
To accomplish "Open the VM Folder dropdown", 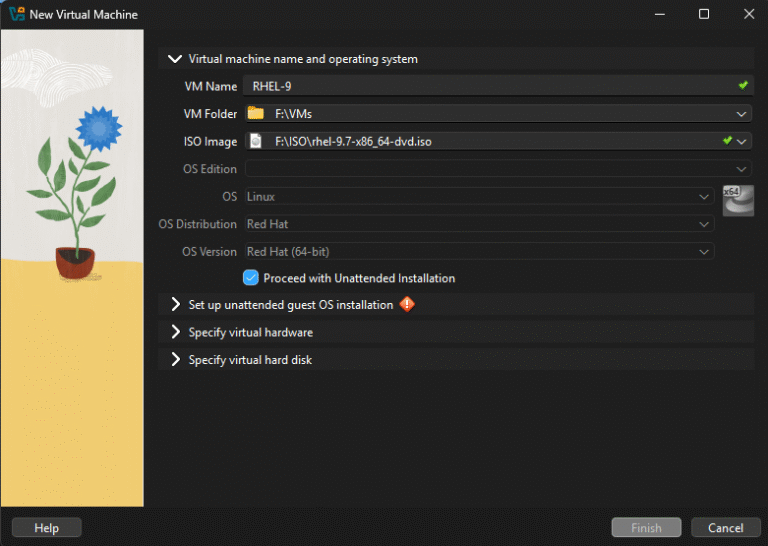I will [x=741, y=114].
